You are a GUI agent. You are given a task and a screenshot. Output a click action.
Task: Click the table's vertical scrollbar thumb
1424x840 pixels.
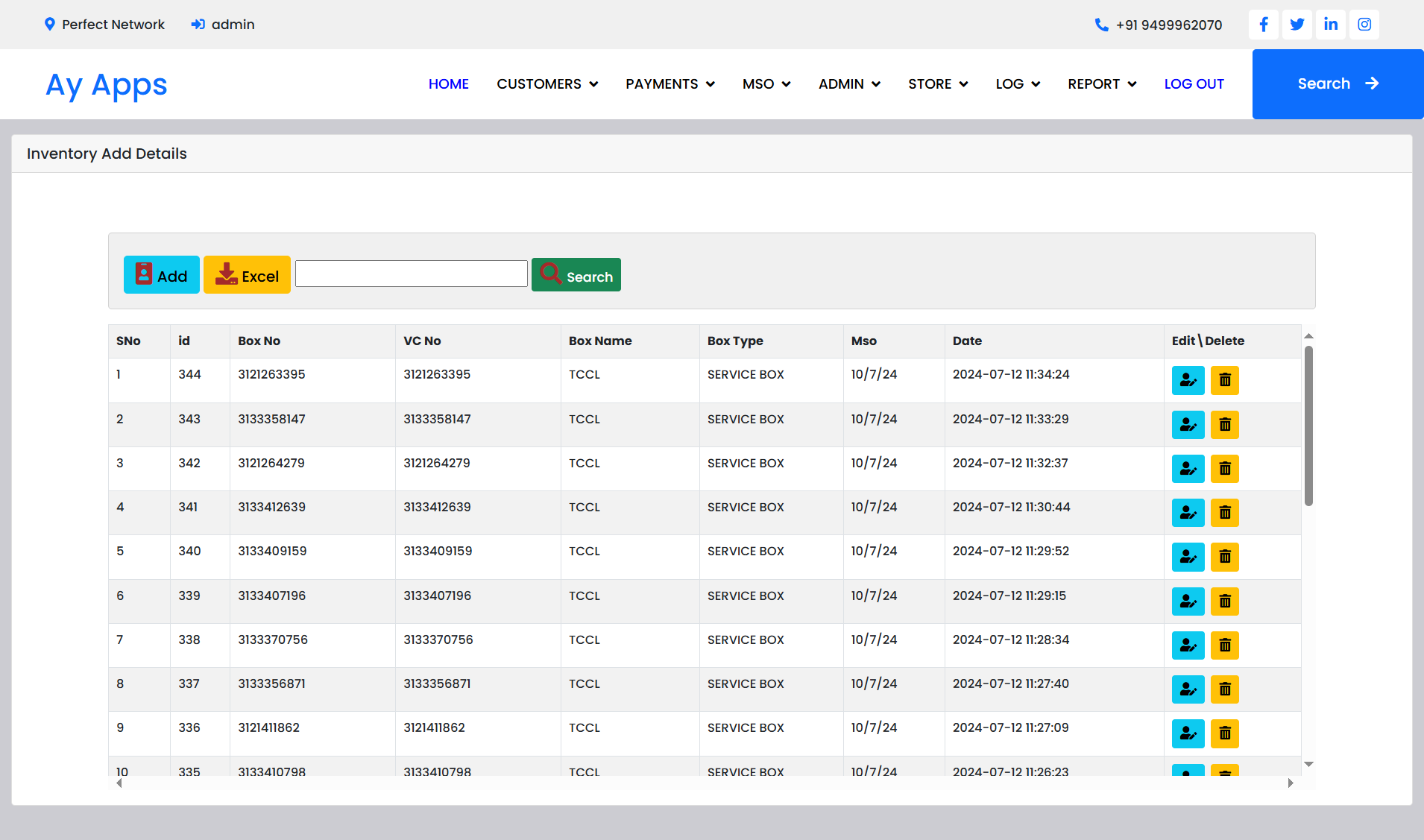(x=1308, y=425)
